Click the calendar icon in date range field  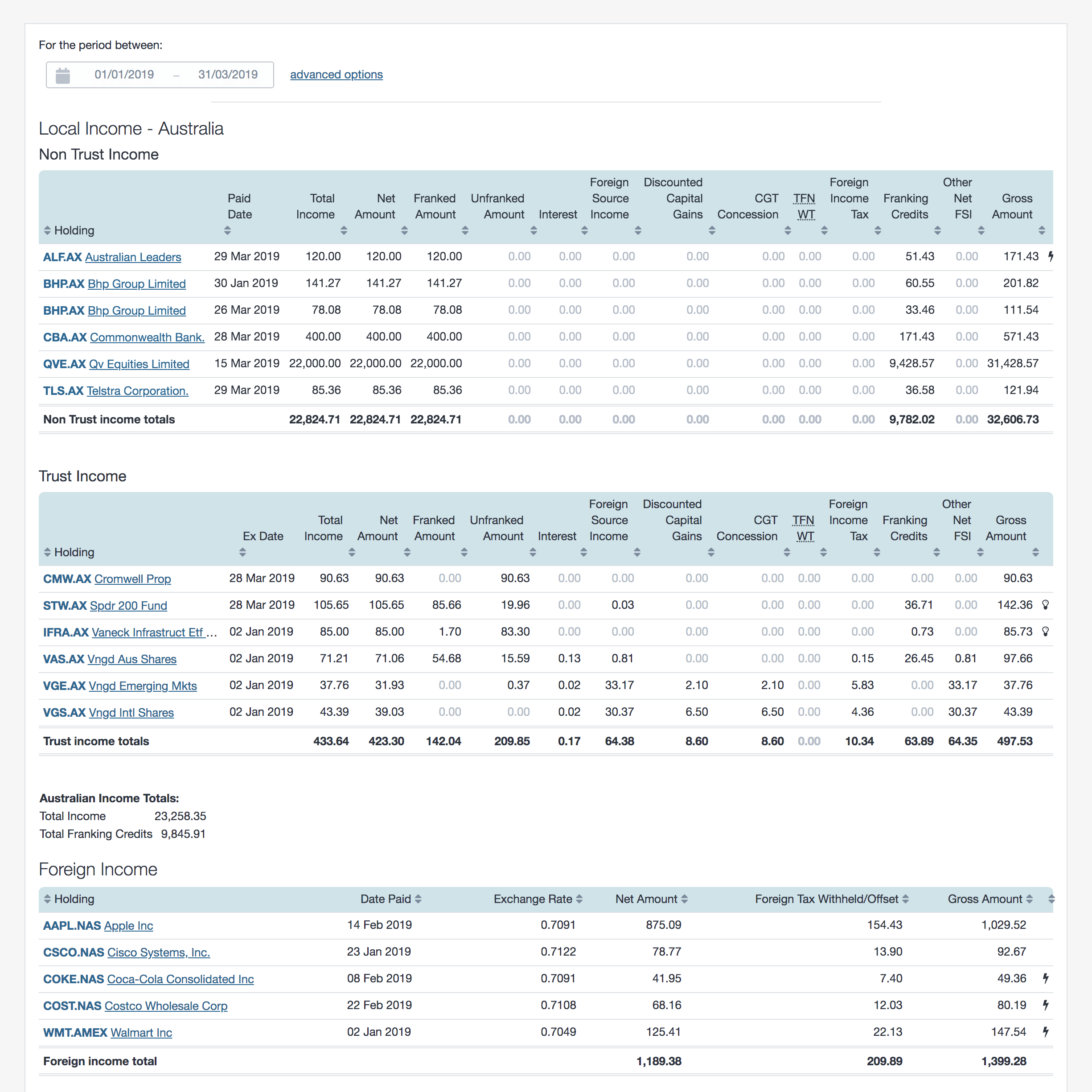click(63, 75)
